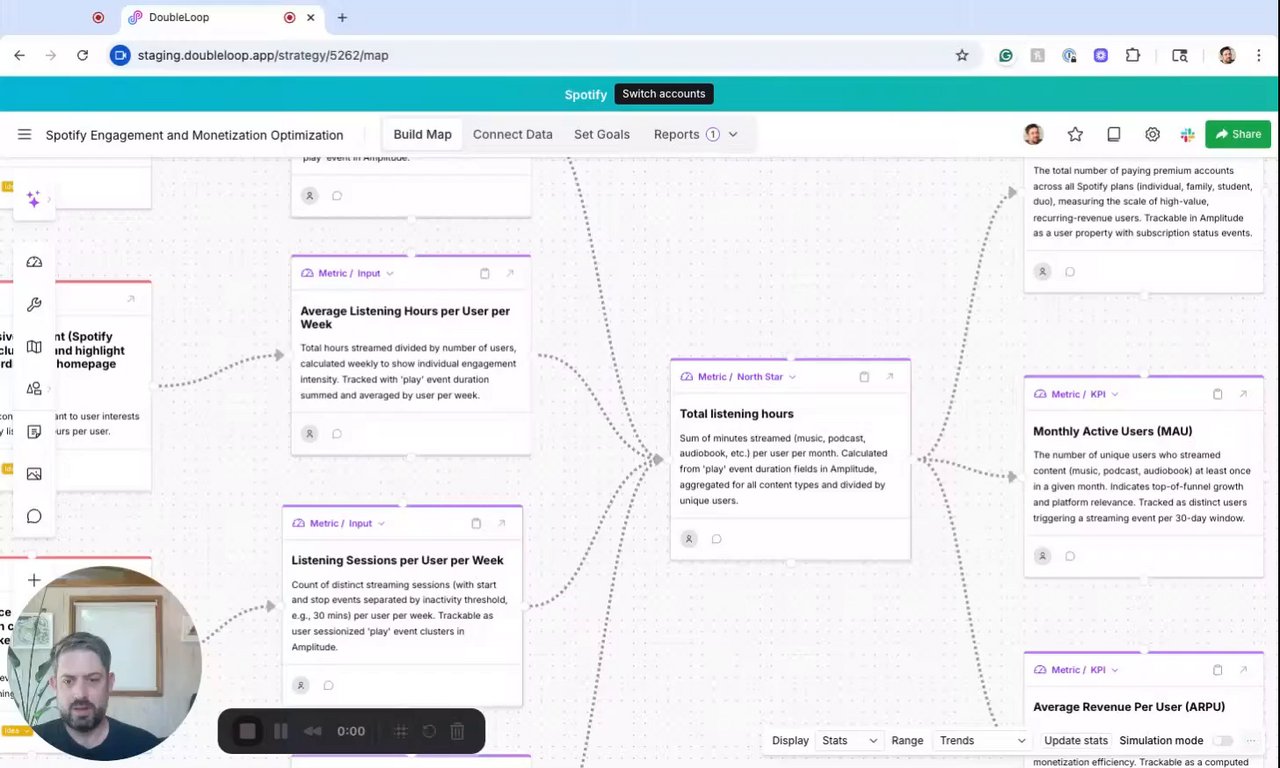1280x768 pixels.
Task: Restart the recording
Action: pos(429,731)
